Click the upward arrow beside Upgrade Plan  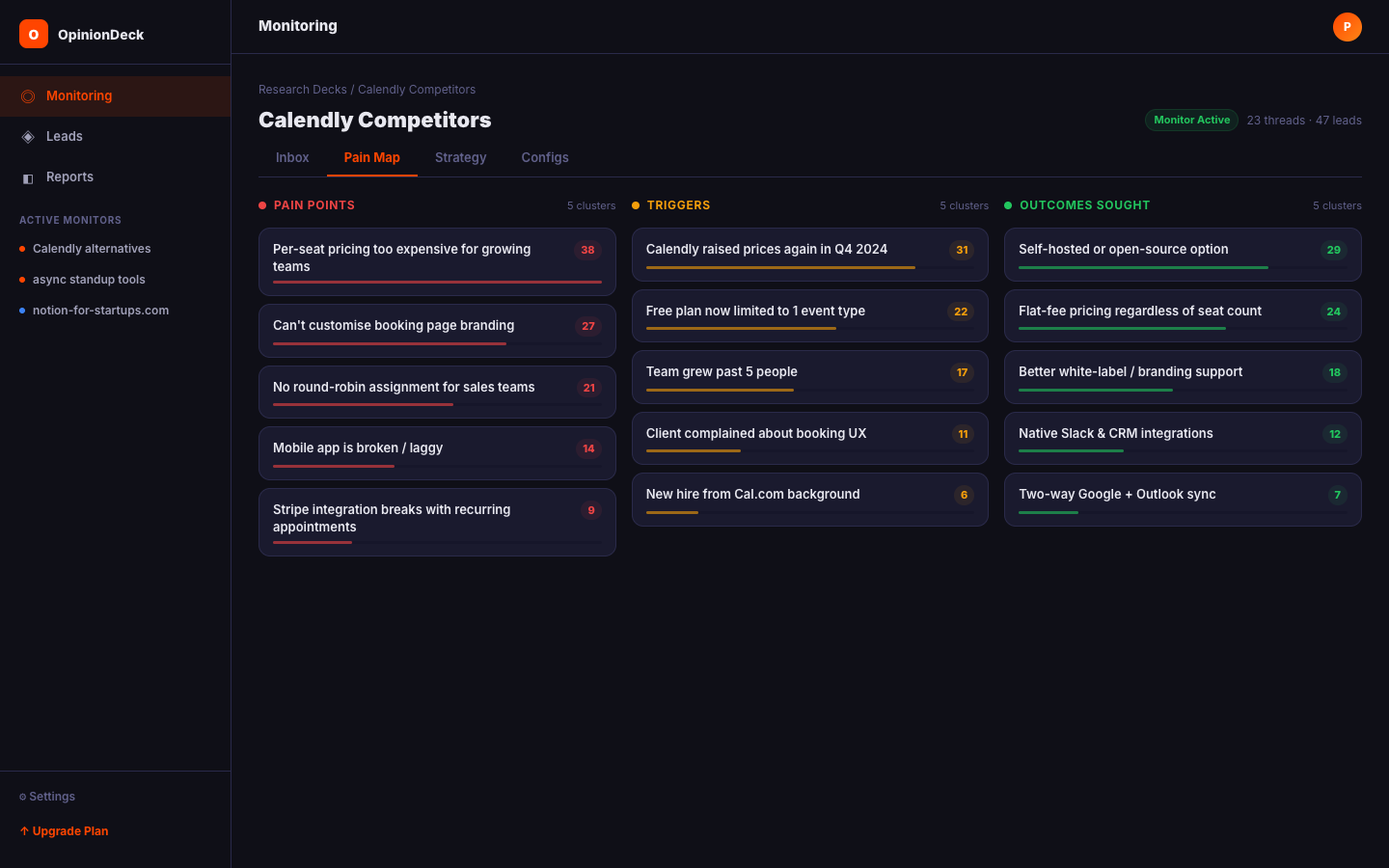coord(22,830)
